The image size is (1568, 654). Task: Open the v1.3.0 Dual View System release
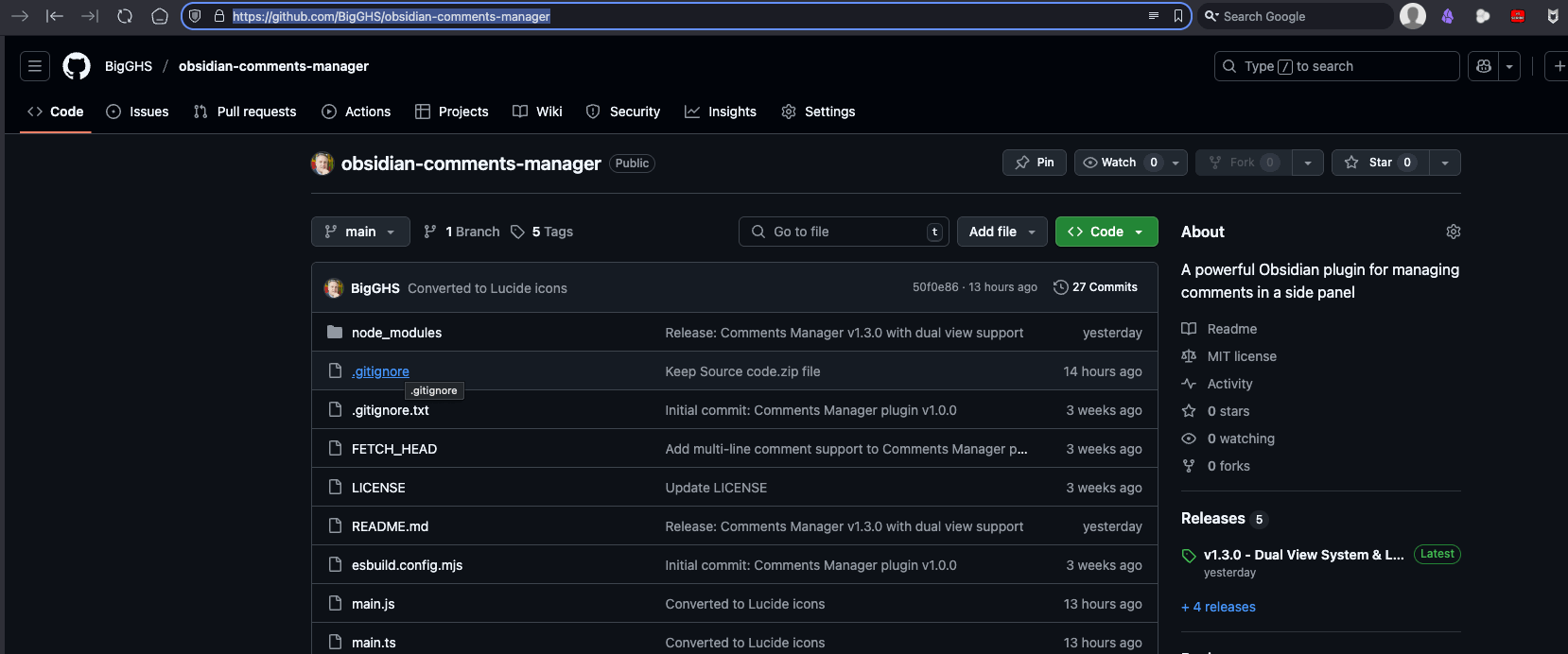tap(1303, 555)
